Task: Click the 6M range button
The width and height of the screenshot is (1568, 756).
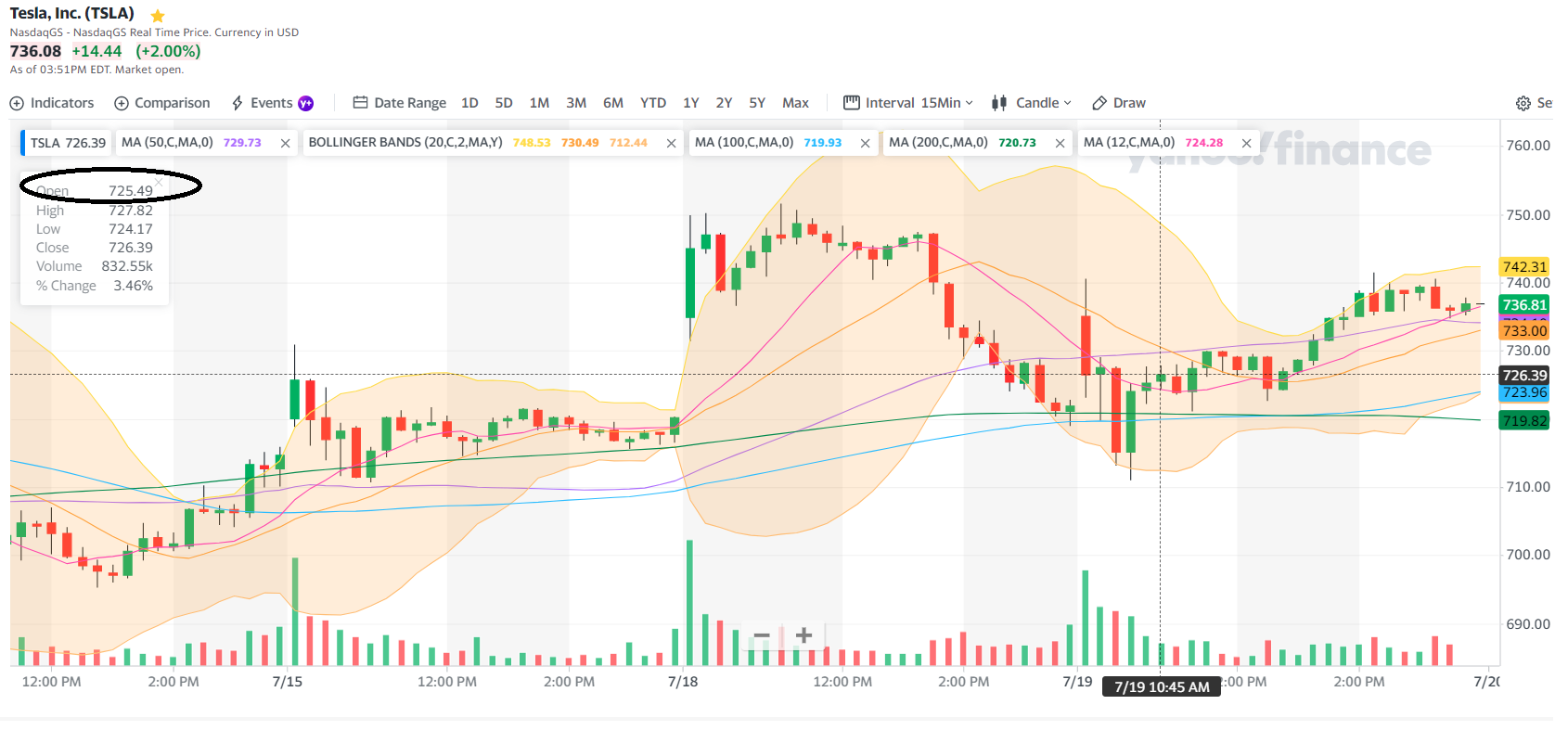Action: point(613,103)
